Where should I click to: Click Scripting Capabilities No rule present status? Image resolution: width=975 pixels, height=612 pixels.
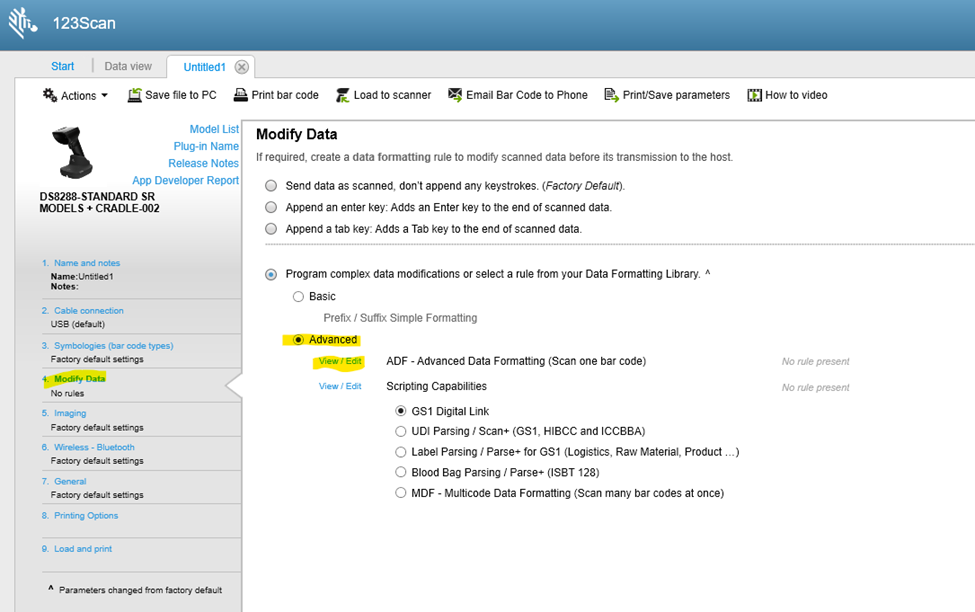pos(815,387)
